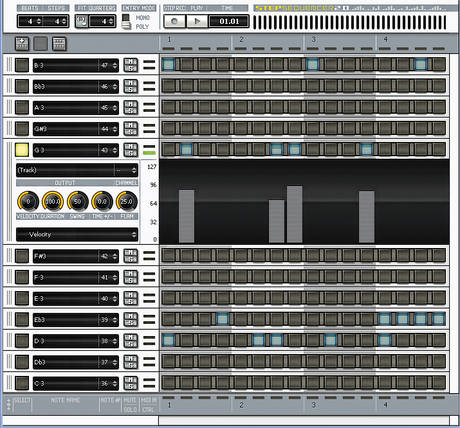This screenshot has height=428, width=460.
Task: Click the add row button with plus sign
Action: click(22, 44)
